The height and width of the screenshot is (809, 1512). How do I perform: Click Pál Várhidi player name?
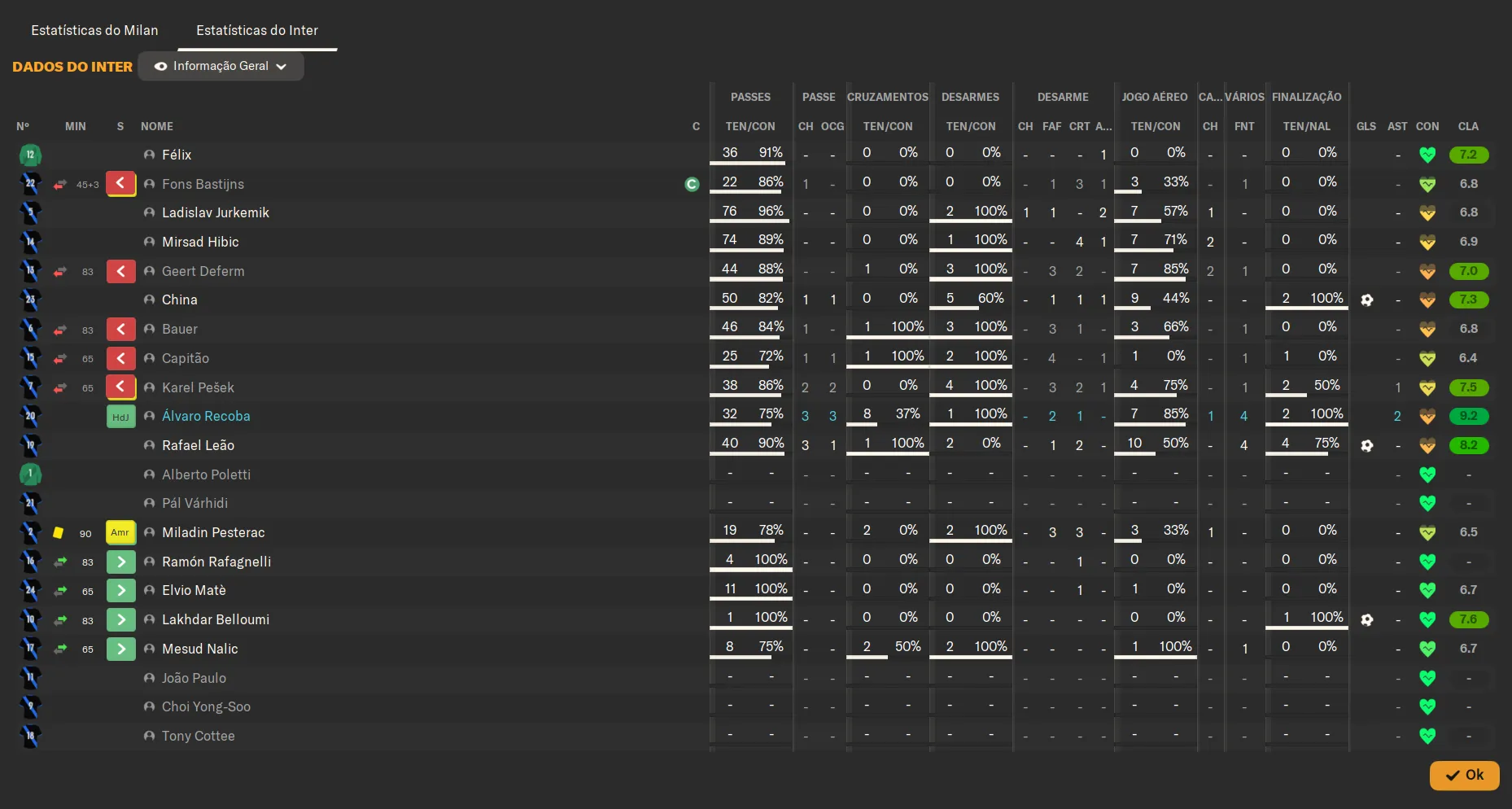195,503
